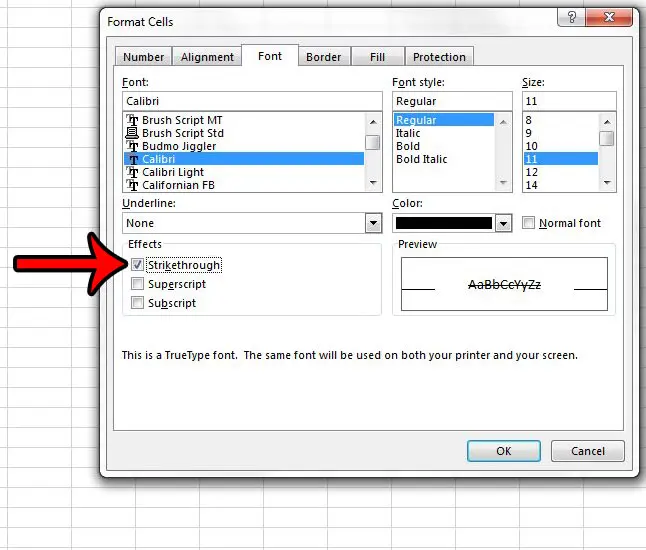The height and width of the screenshot is (550, 646).
Task: Click the Font name input field
Action: point(252,101)
